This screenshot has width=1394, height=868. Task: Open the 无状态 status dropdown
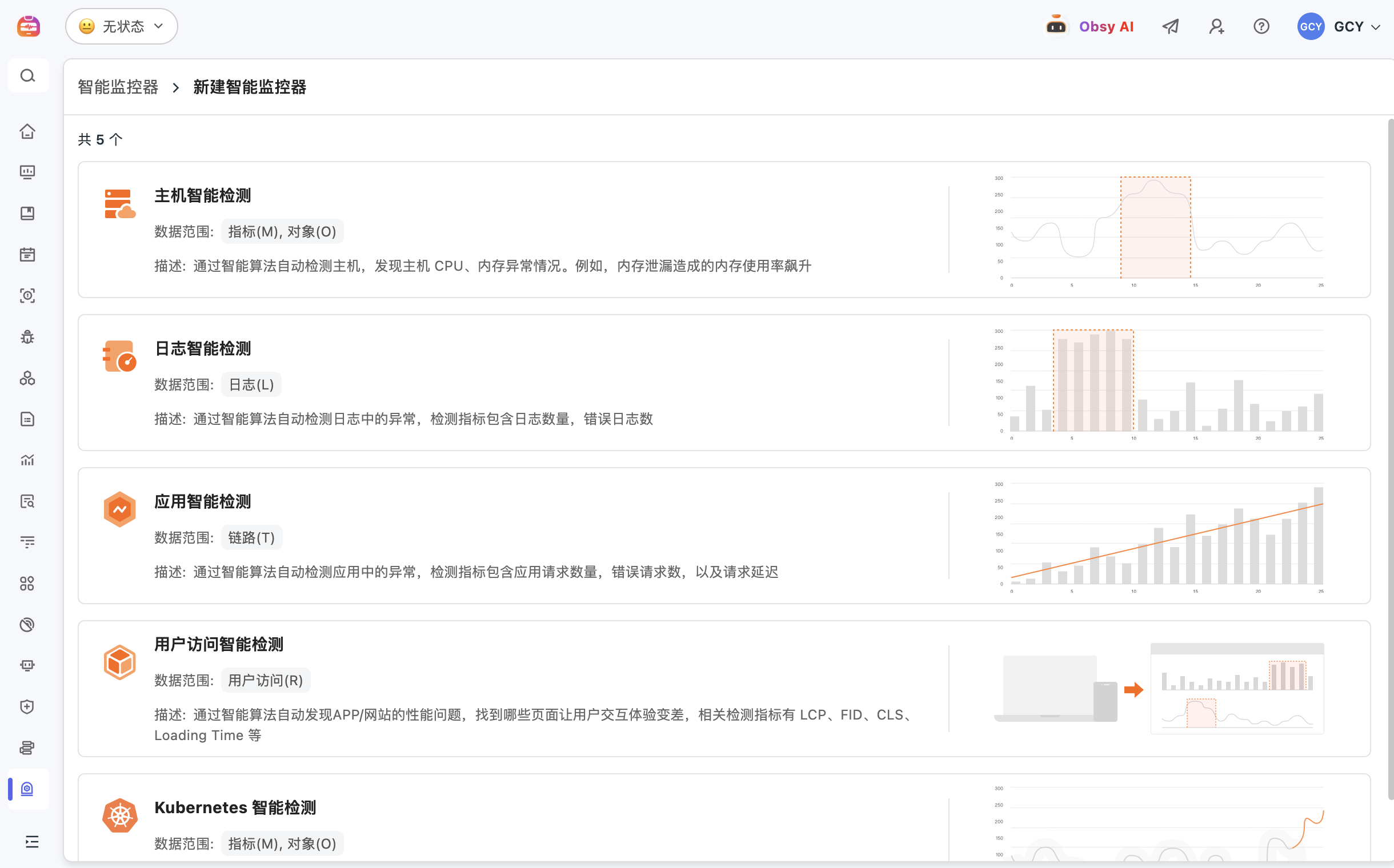coord(121,26)
